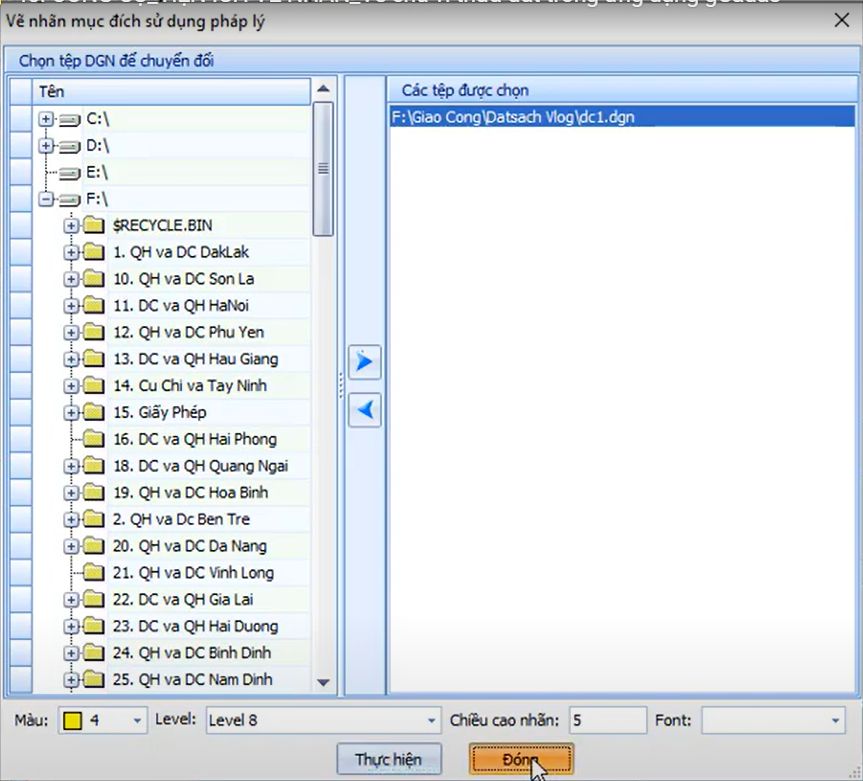
Task: Open the Level 8 dropdown list
Action: [x=431, y=720]
